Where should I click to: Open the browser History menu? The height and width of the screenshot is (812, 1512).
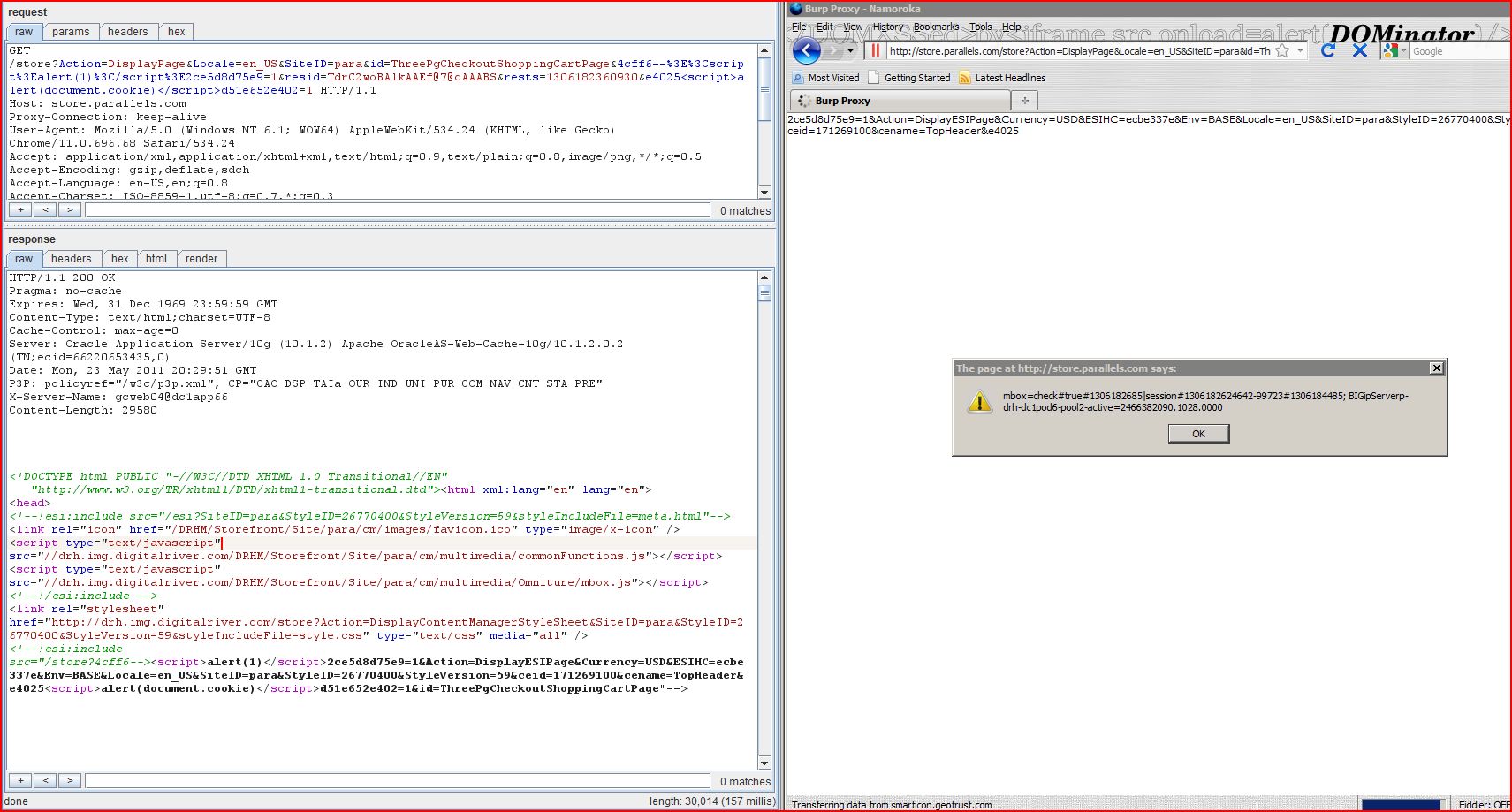pos(888,27)
